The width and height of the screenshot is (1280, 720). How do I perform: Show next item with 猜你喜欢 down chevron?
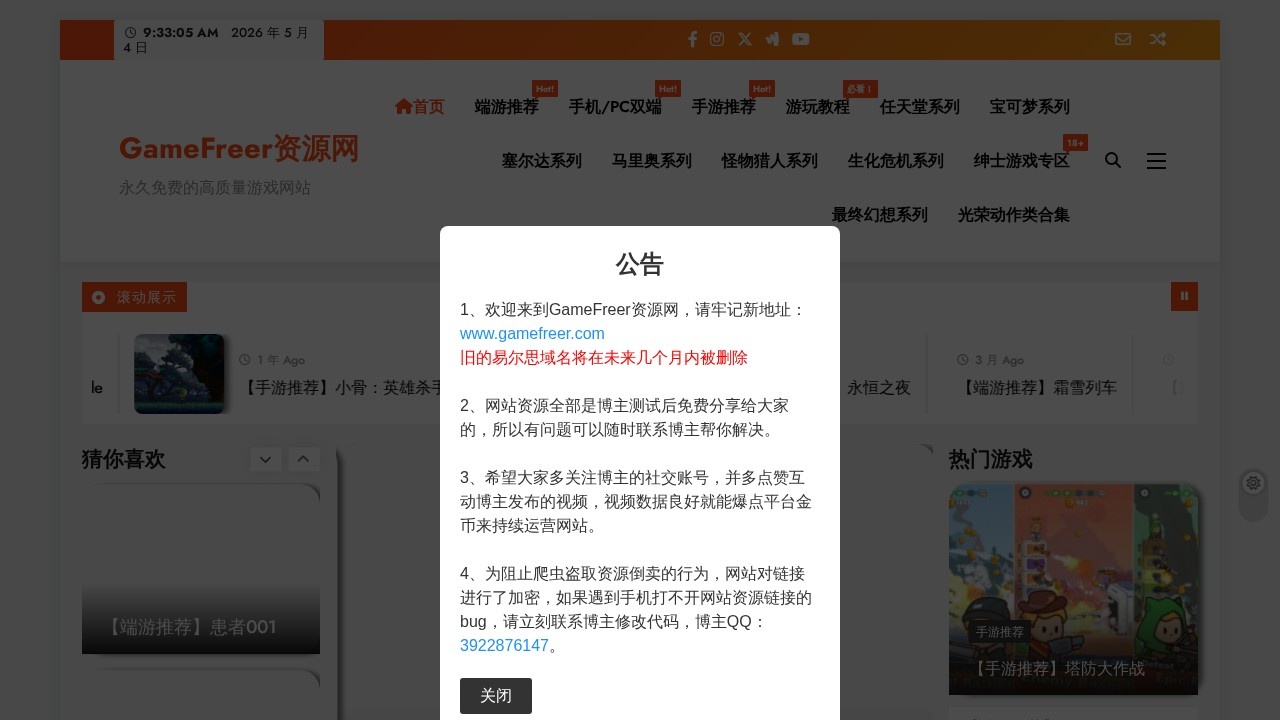(x=265, y=459)
